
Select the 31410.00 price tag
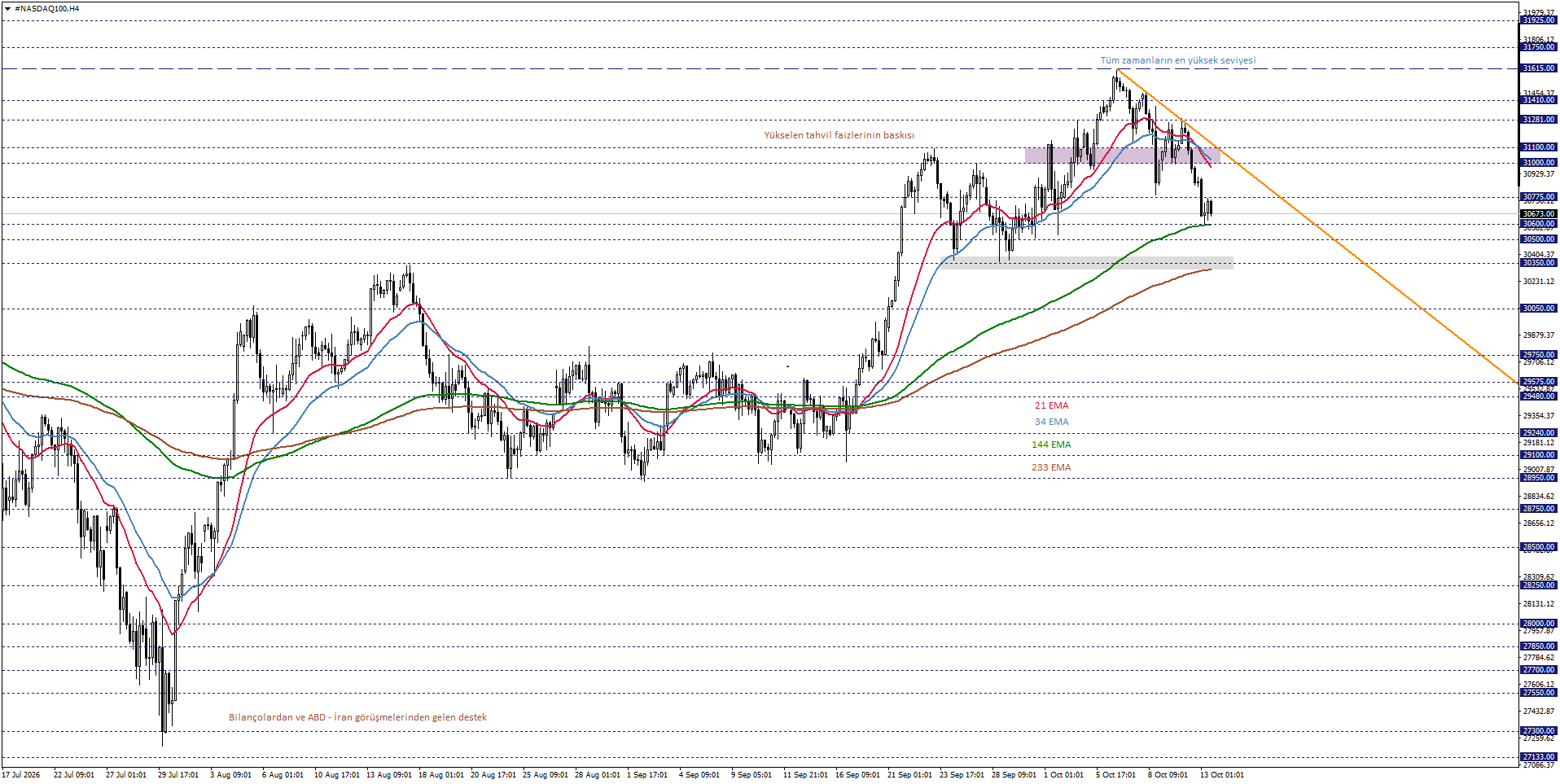(x=1538, y=100)
